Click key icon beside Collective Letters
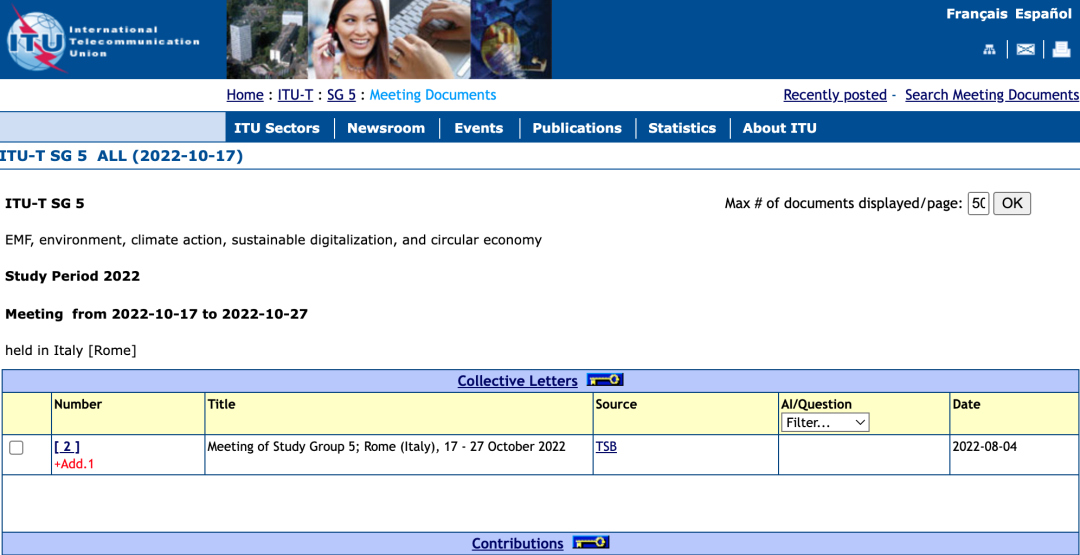The height and width of the screenshot is (555, 1080). tap(605, 380)
